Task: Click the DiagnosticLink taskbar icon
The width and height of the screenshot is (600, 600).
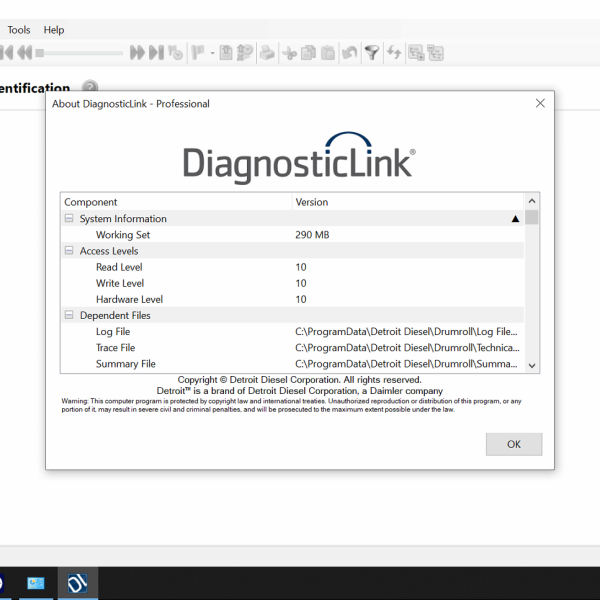Action: [x=78, y=583]
